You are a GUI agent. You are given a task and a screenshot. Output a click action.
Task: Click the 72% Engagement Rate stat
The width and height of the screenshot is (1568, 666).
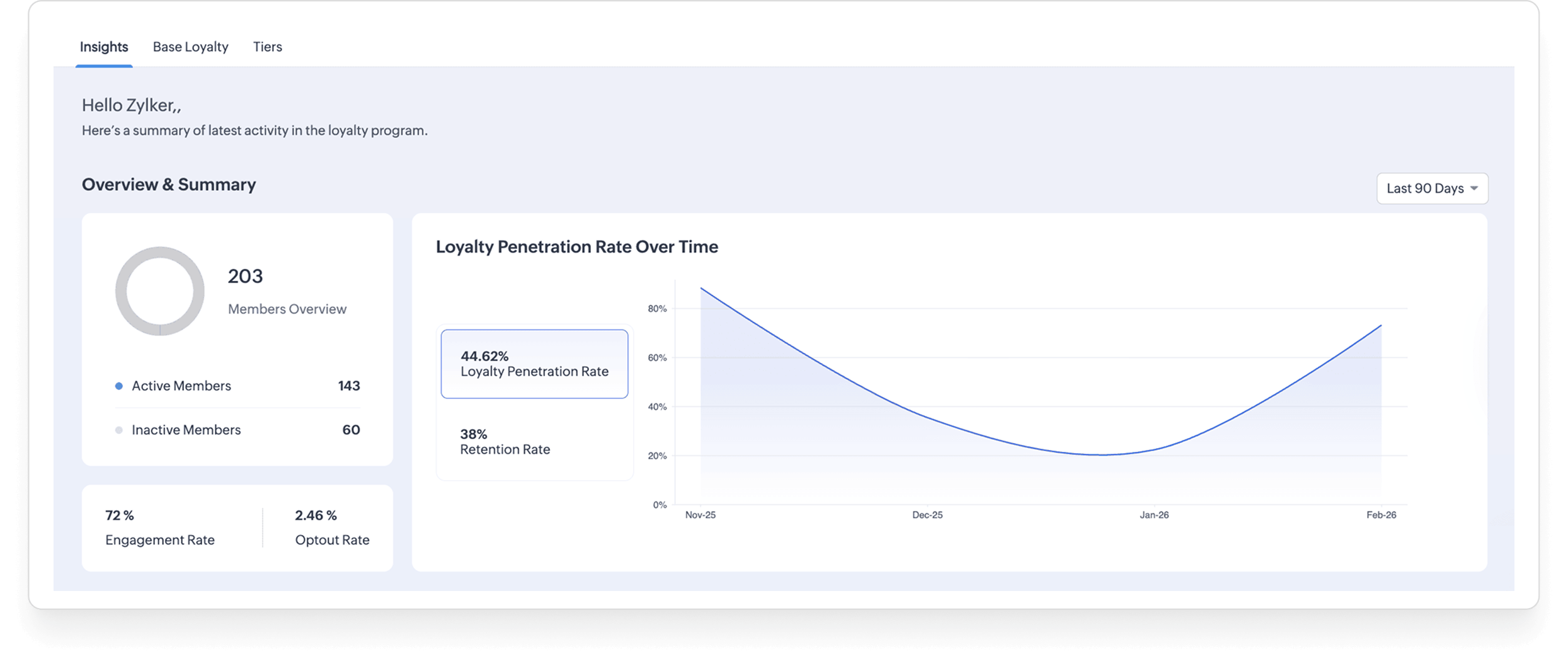[160, 527]
